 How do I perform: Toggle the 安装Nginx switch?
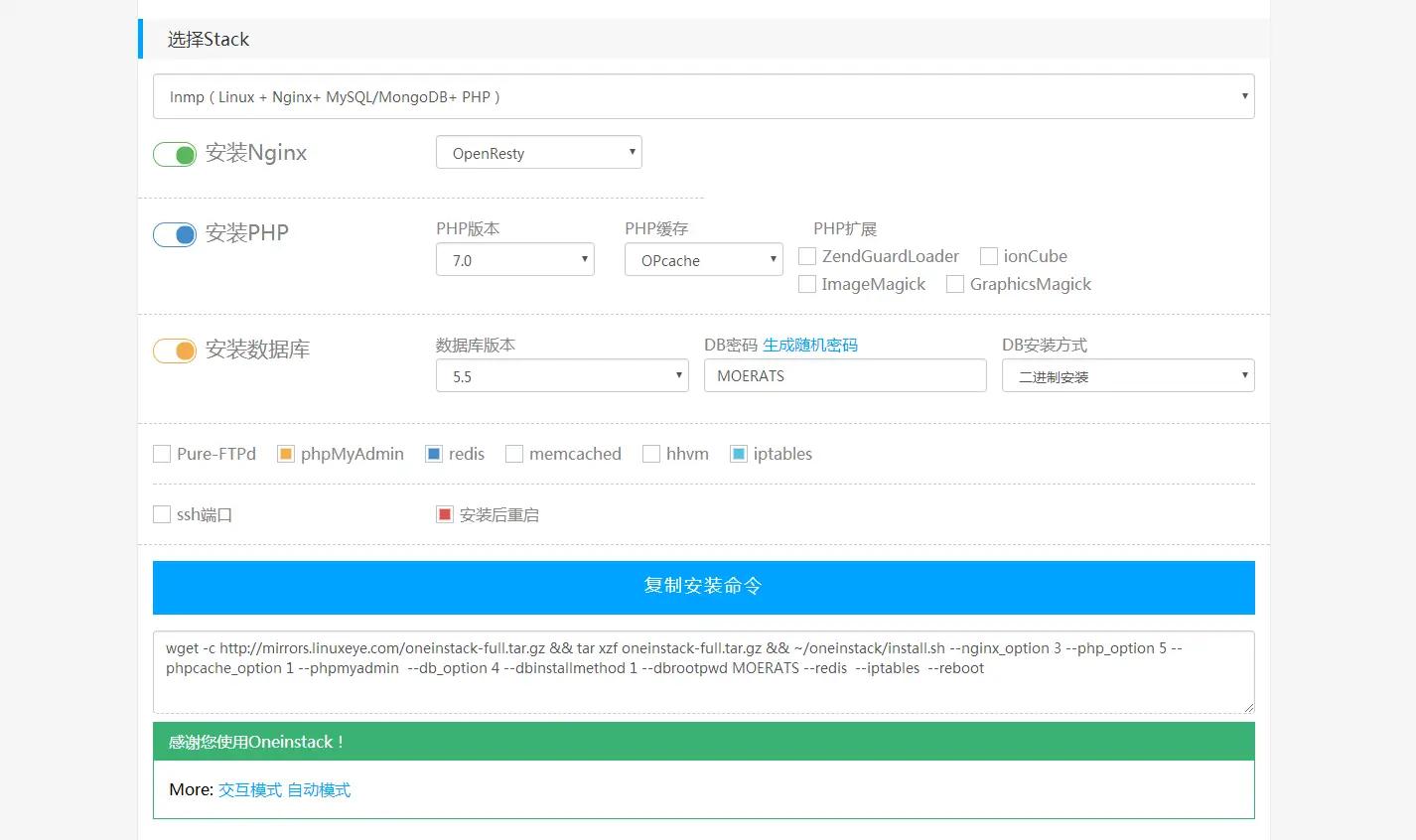pyautogui.click(x=175, y=154)
